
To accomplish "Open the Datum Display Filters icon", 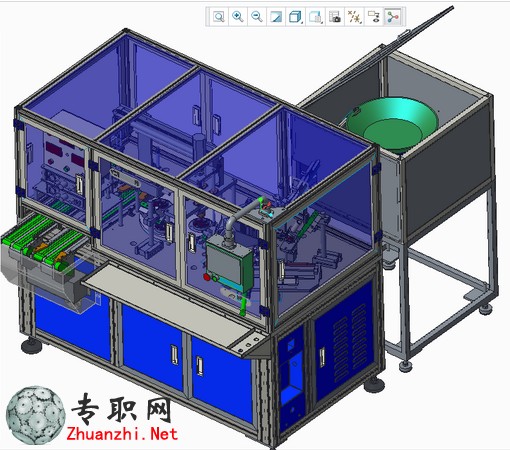I will coord(354,17).
